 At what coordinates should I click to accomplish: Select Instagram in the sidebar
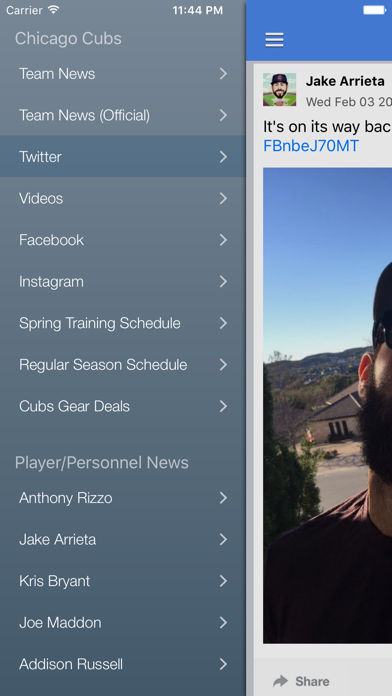(x=123, y=281)
